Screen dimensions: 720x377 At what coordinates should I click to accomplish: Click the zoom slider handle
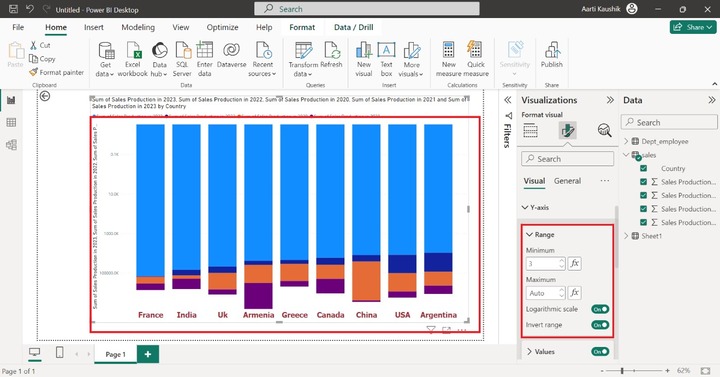[622, 370]
